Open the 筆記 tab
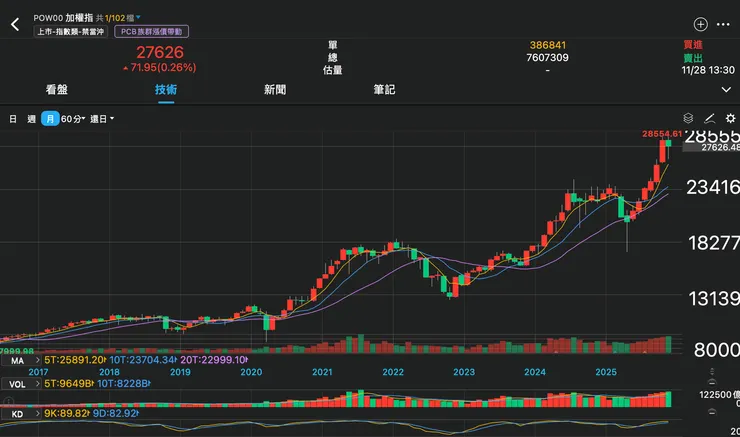Viewport: 740px width, 437px height. click(384, 90)
